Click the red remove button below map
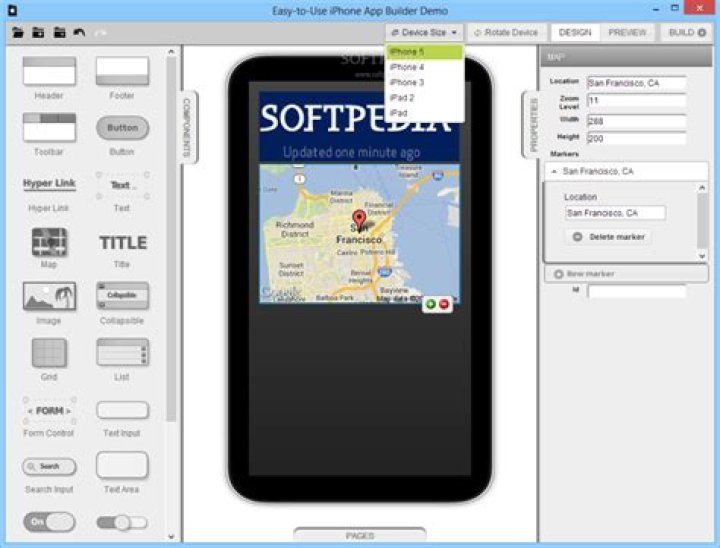The image size is (720, 548). tap(444, 304)
